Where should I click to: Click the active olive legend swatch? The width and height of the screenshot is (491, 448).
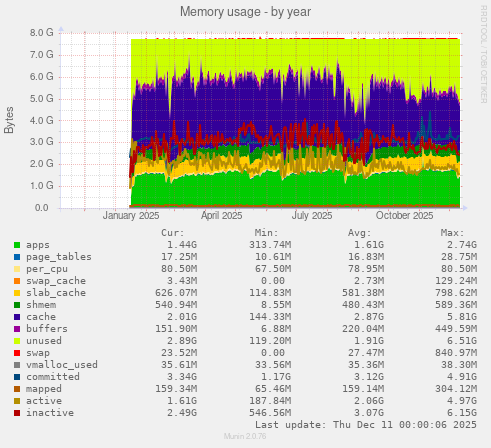17,401
